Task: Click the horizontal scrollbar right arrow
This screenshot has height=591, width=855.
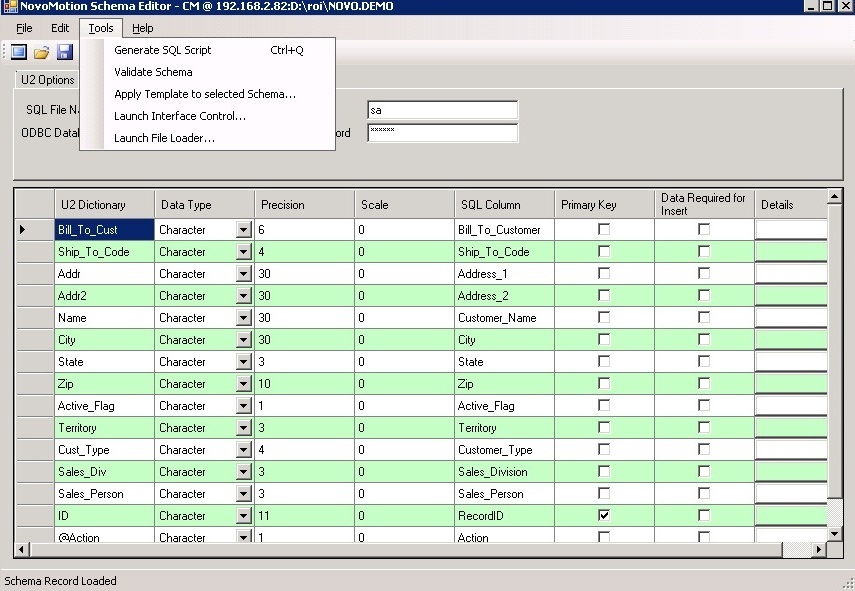Action: pos(821,550)
